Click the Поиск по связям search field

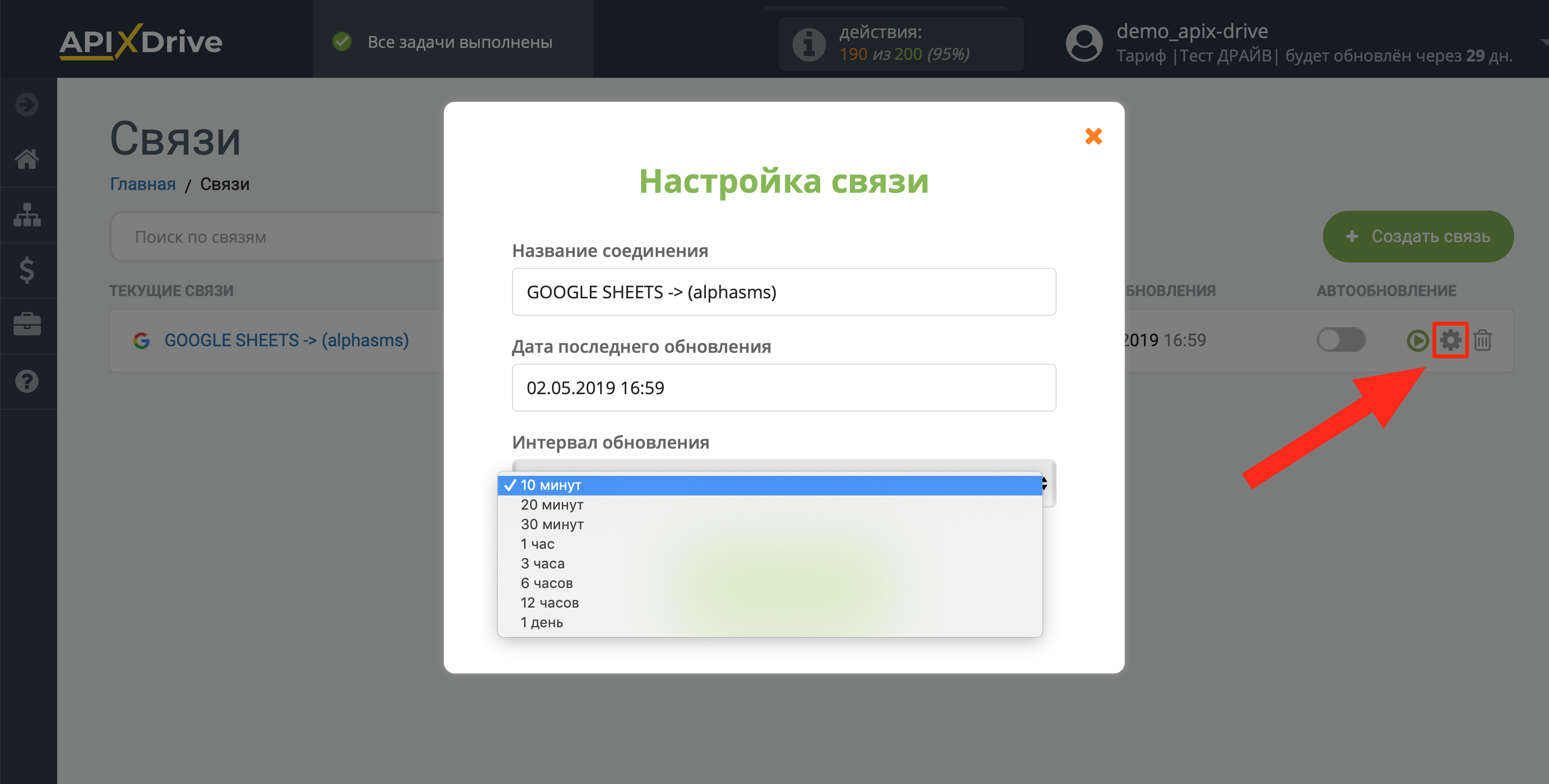point(277,237)
